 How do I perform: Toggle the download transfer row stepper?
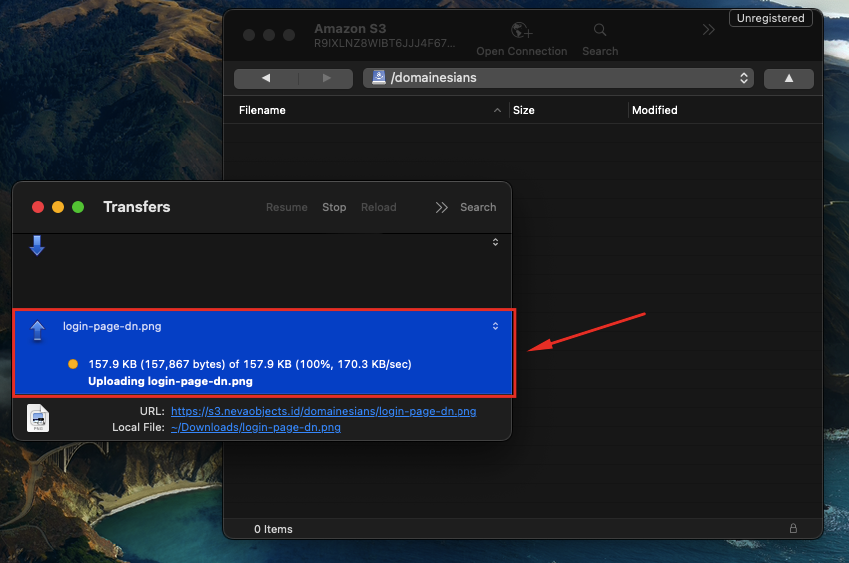tap(495, 242)
